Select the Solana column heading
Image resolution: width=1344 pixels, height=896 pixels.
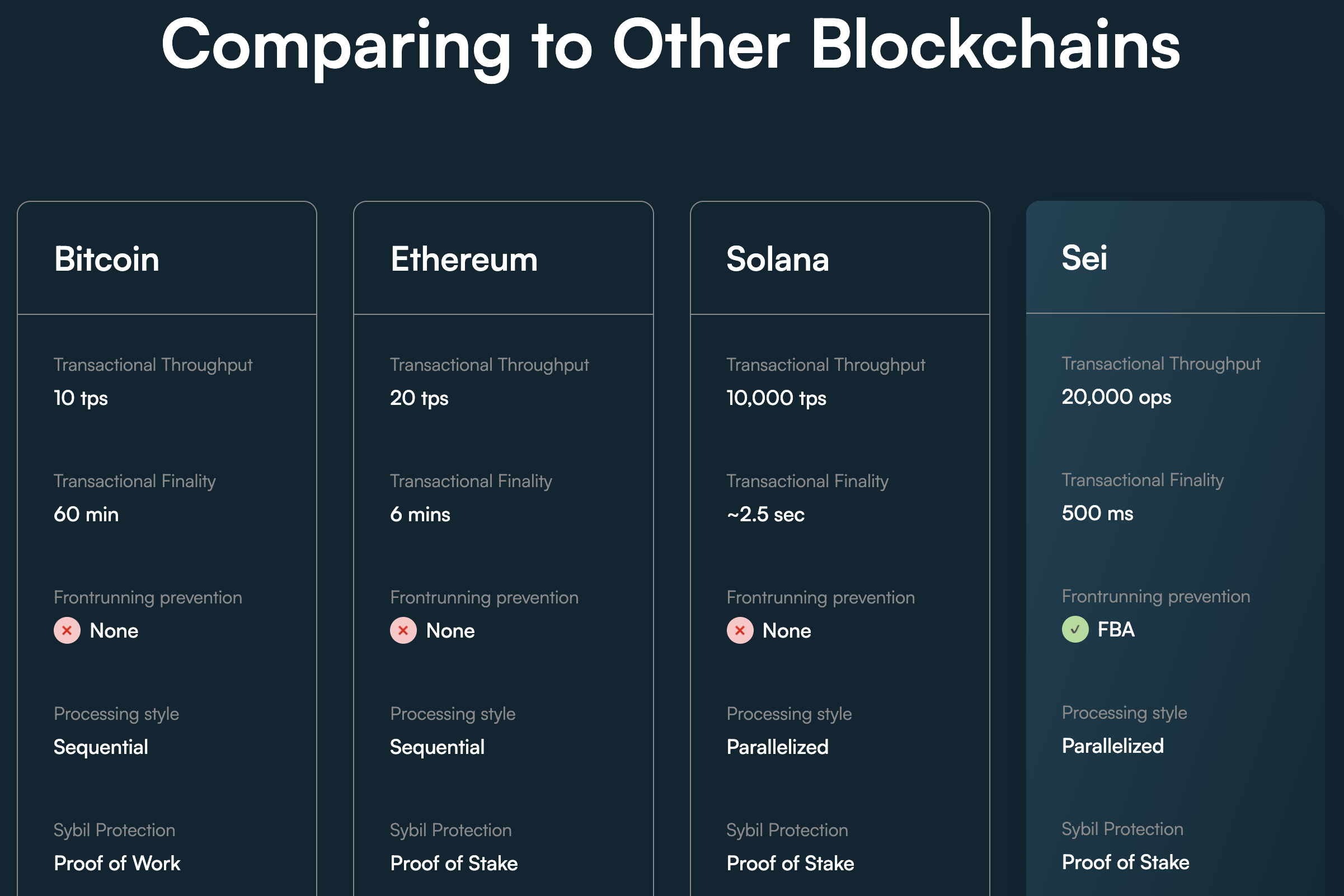(777, 259)
